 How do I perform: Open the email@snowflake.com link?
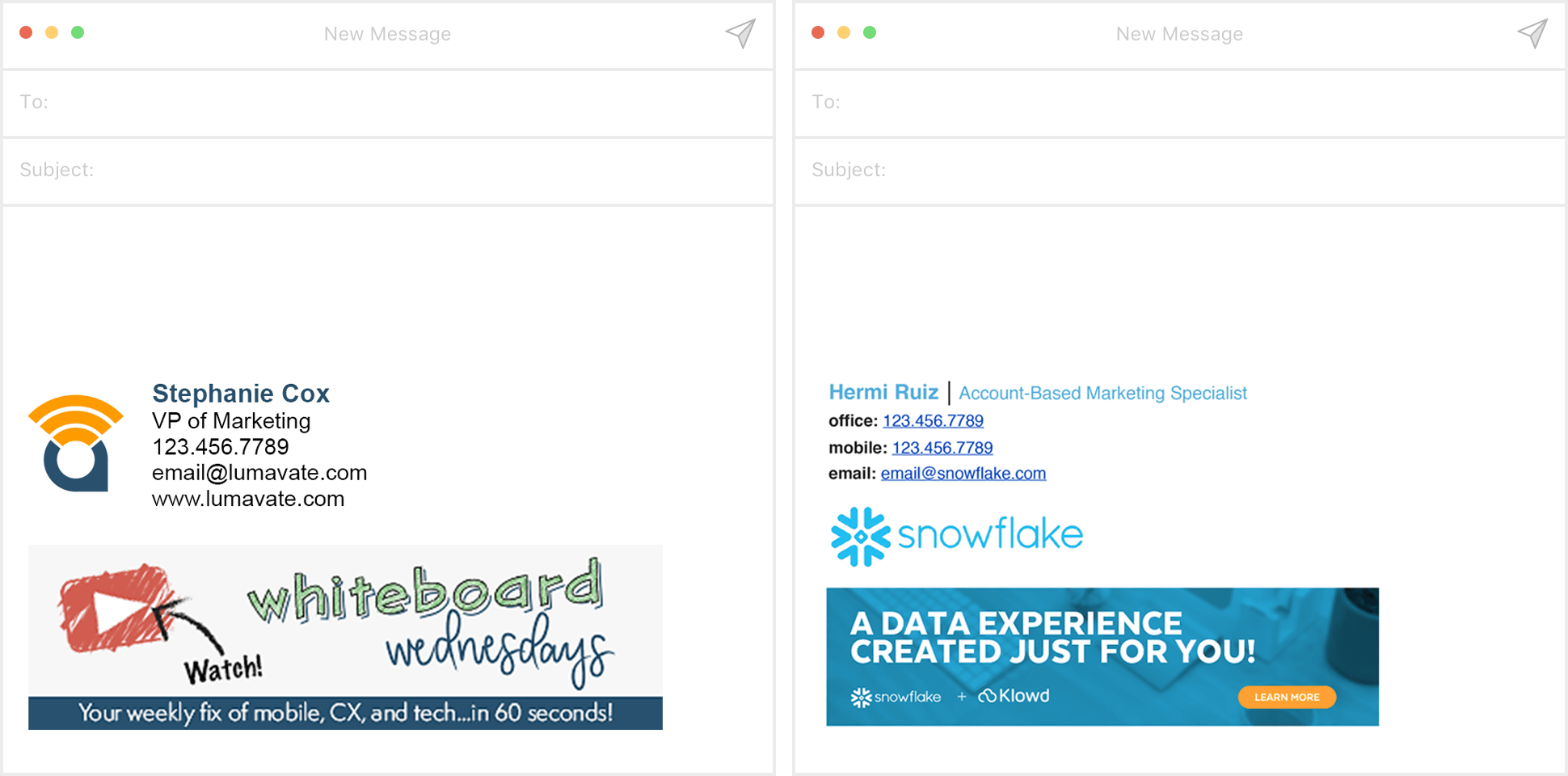963,473
